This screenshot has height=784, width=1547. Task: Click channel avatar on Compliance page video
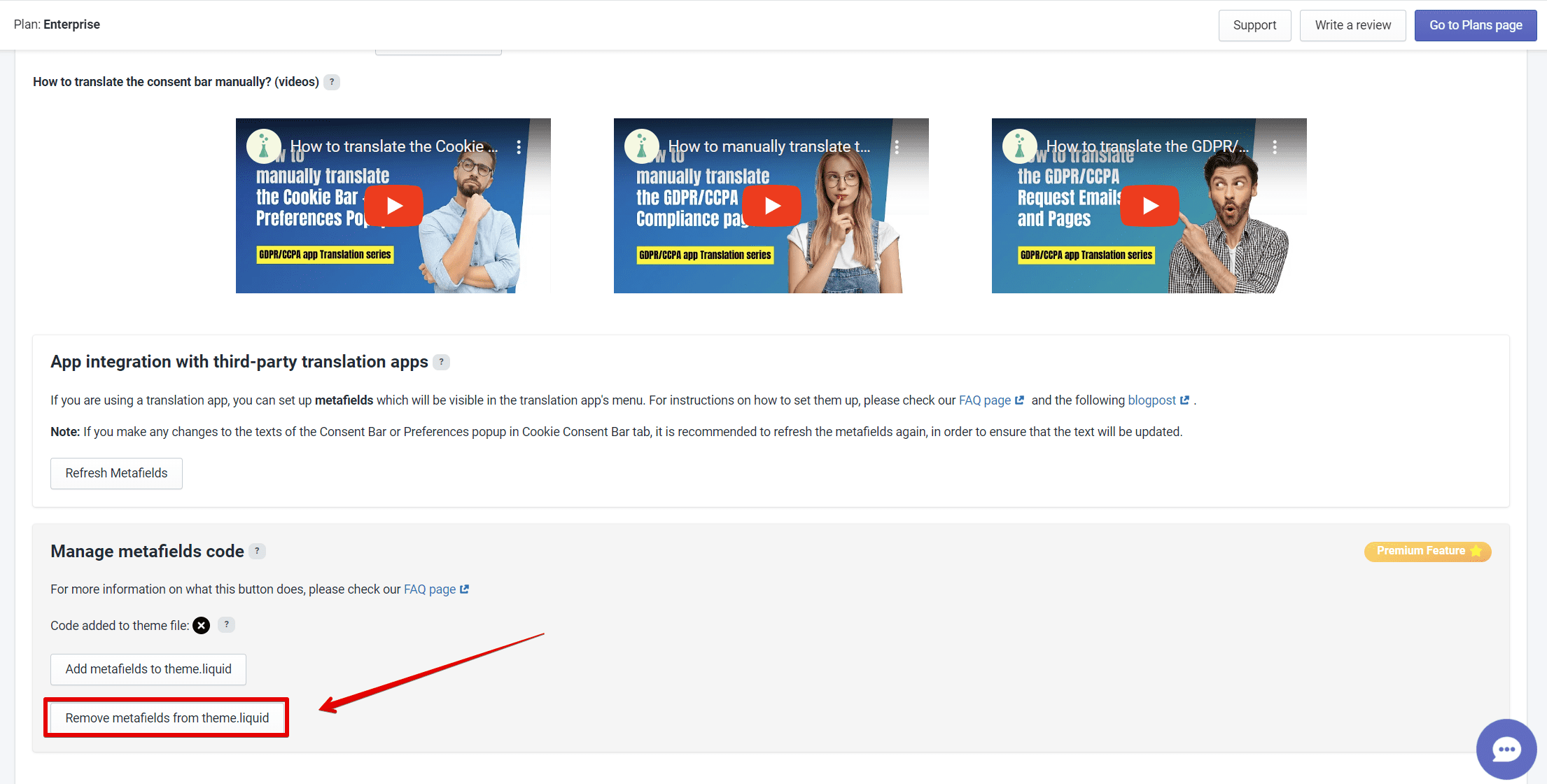point(642,146)
